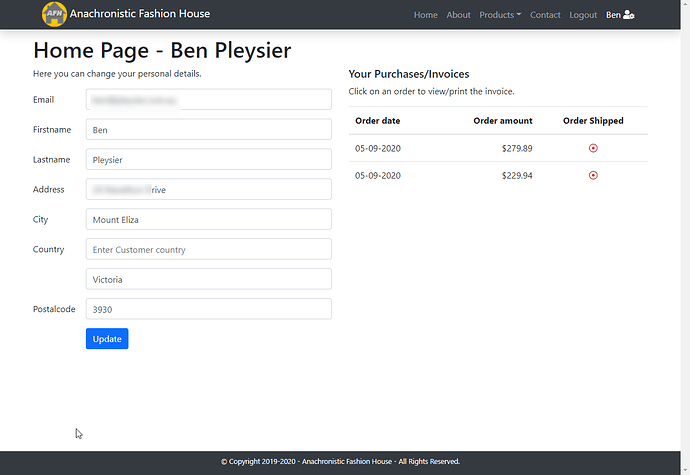The width and height of the screenshot is (690, 475).
Task: Click the Country label
Action: pyautogui.click(x=48, y=249)
